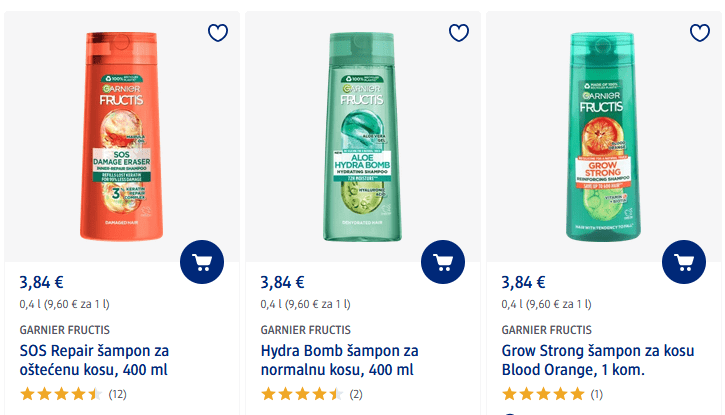
Task: Add Grow Strong shampoo to cart
Action: click(684, 263)
